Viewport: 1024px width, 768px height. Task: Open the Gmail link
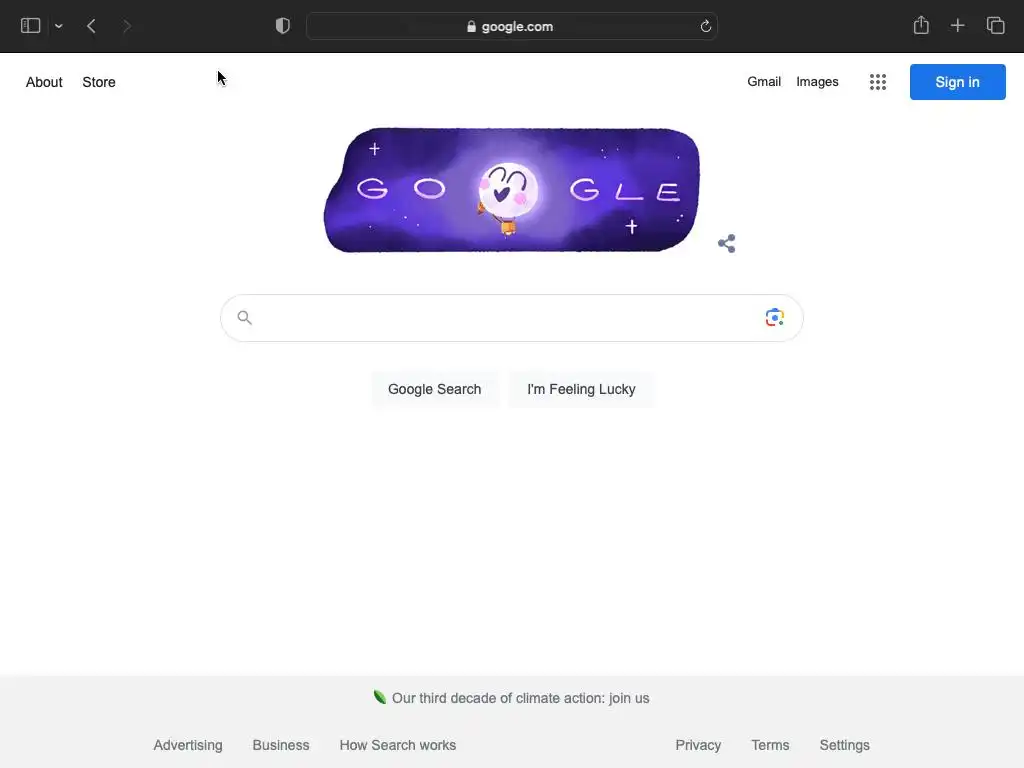coord(764,82)
